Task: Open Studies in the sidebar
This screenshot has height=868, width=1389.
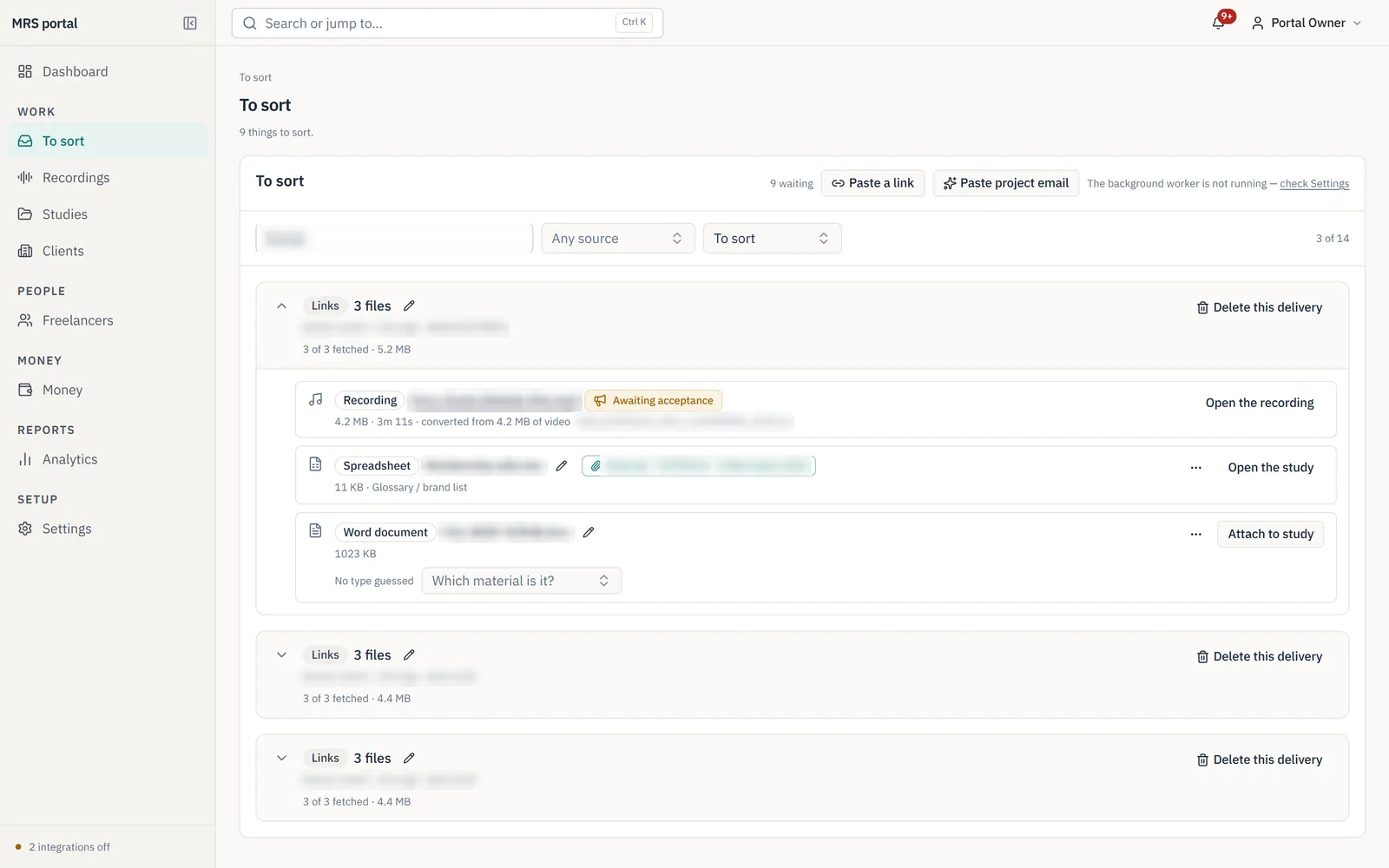Action: (x=108, y=214)
